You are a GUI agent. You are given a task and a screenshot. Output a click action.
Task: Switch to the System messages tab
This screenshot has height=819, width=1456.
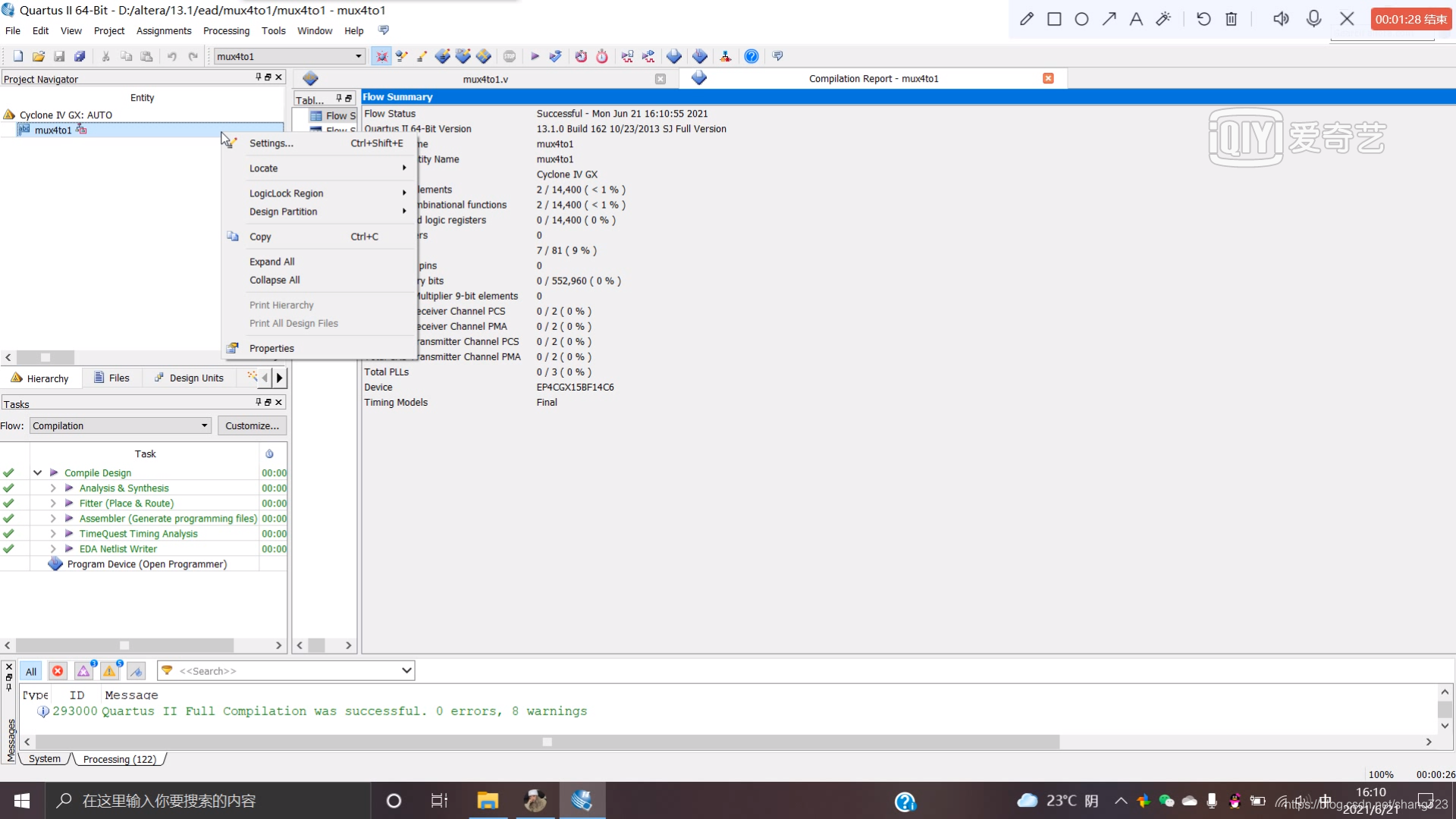(45, 758)
